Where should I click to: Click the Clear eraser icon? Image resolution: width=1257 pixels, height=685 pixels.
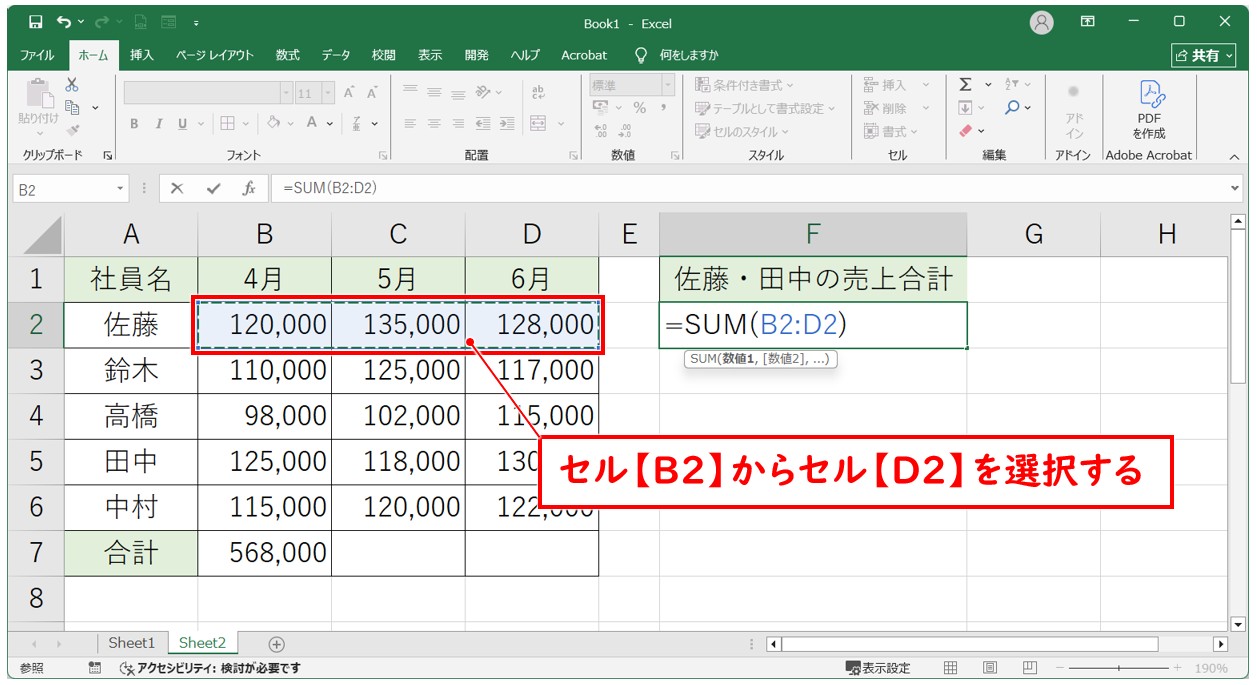(x=965, y=130)
